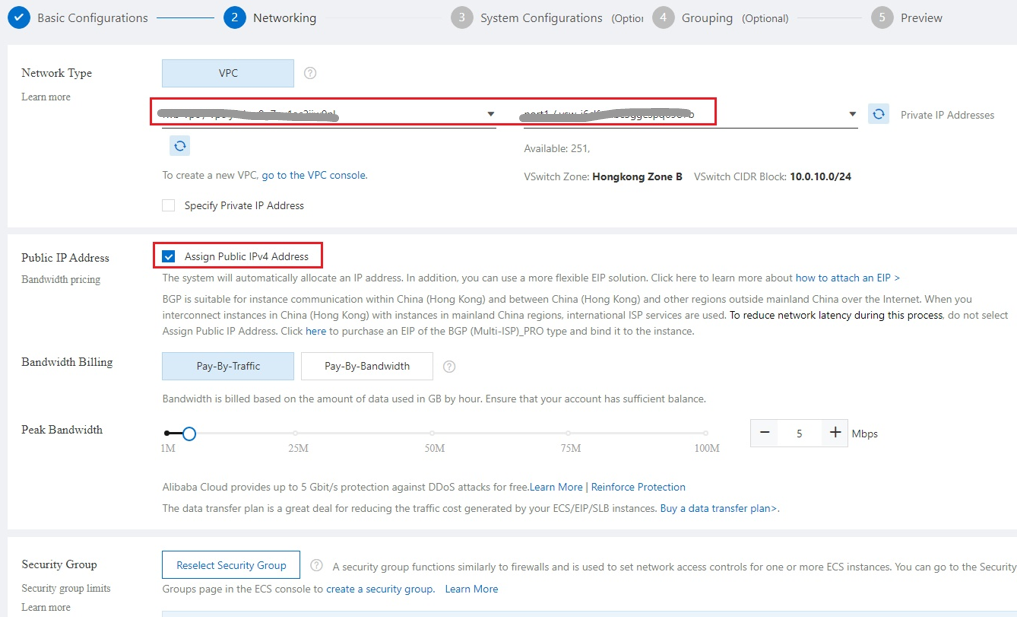The width and height of the screenshot is (1018, 620).
Task: Decrease Peak Bandwidth with the minus icon
Action: [765, 433]
